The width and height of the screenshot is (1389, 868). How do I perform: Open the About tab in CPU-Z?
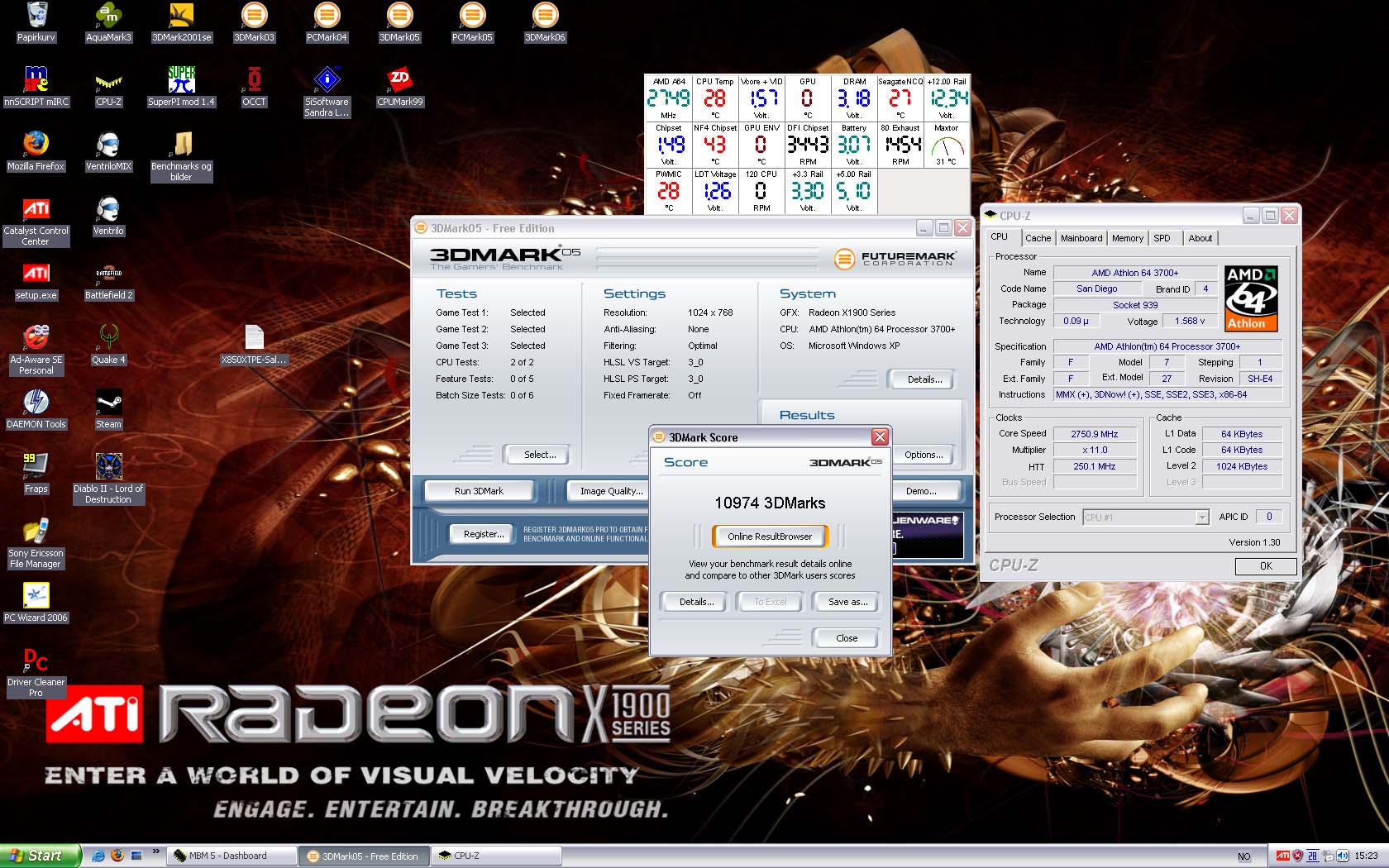tap(1200, 238)
